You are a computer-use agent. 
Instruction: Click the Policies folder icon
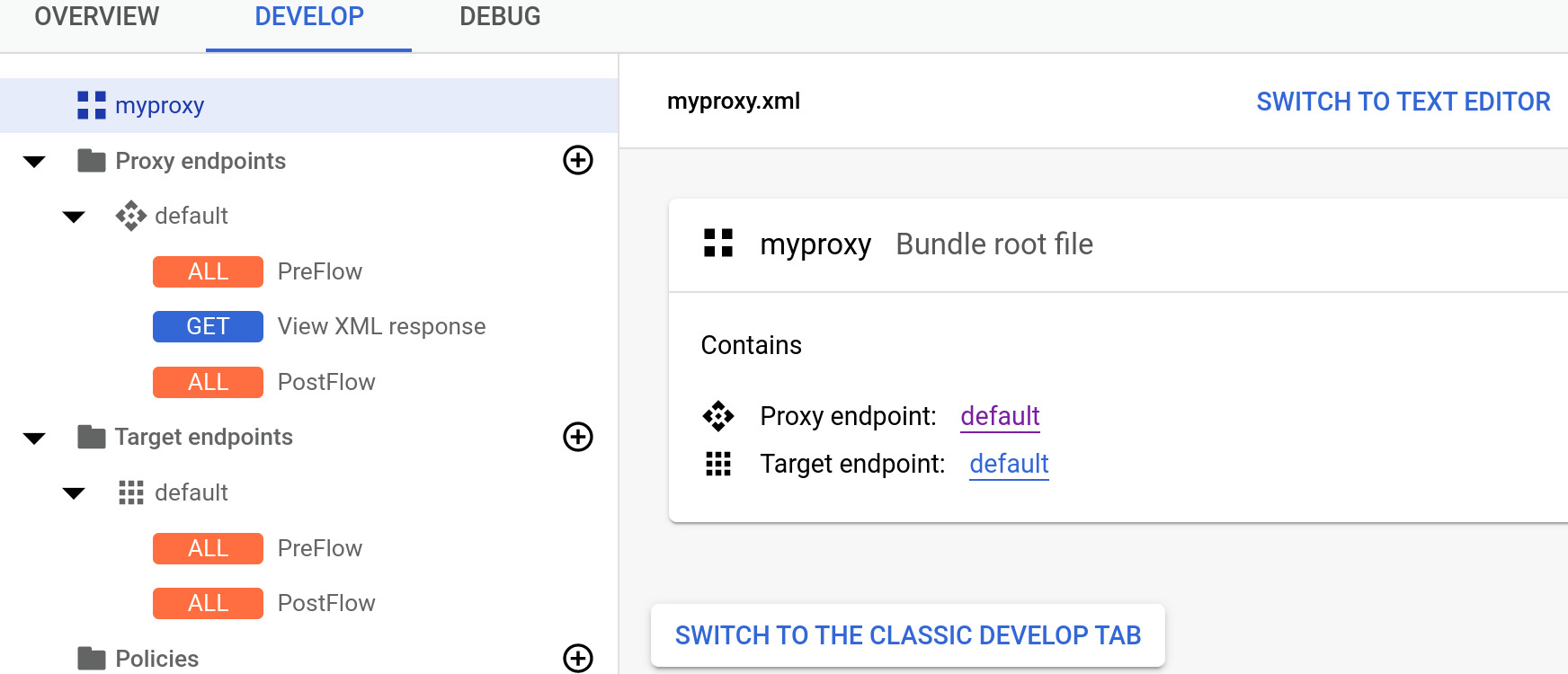tap(92, 658)
